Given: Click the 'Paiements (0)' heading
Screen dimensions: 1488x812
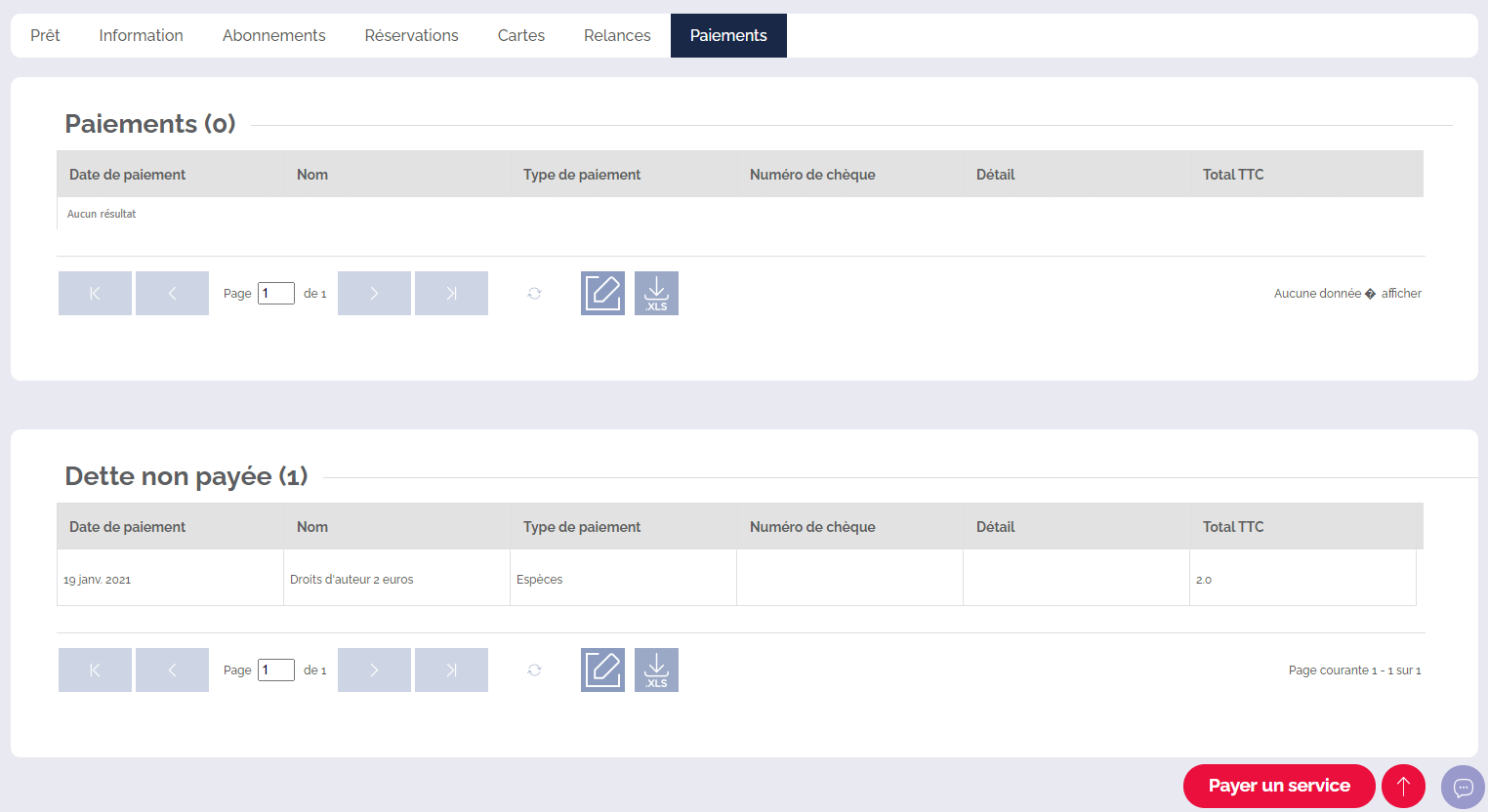Looking at the screenshot, I should pyautogui.click(x=150, y=124).
